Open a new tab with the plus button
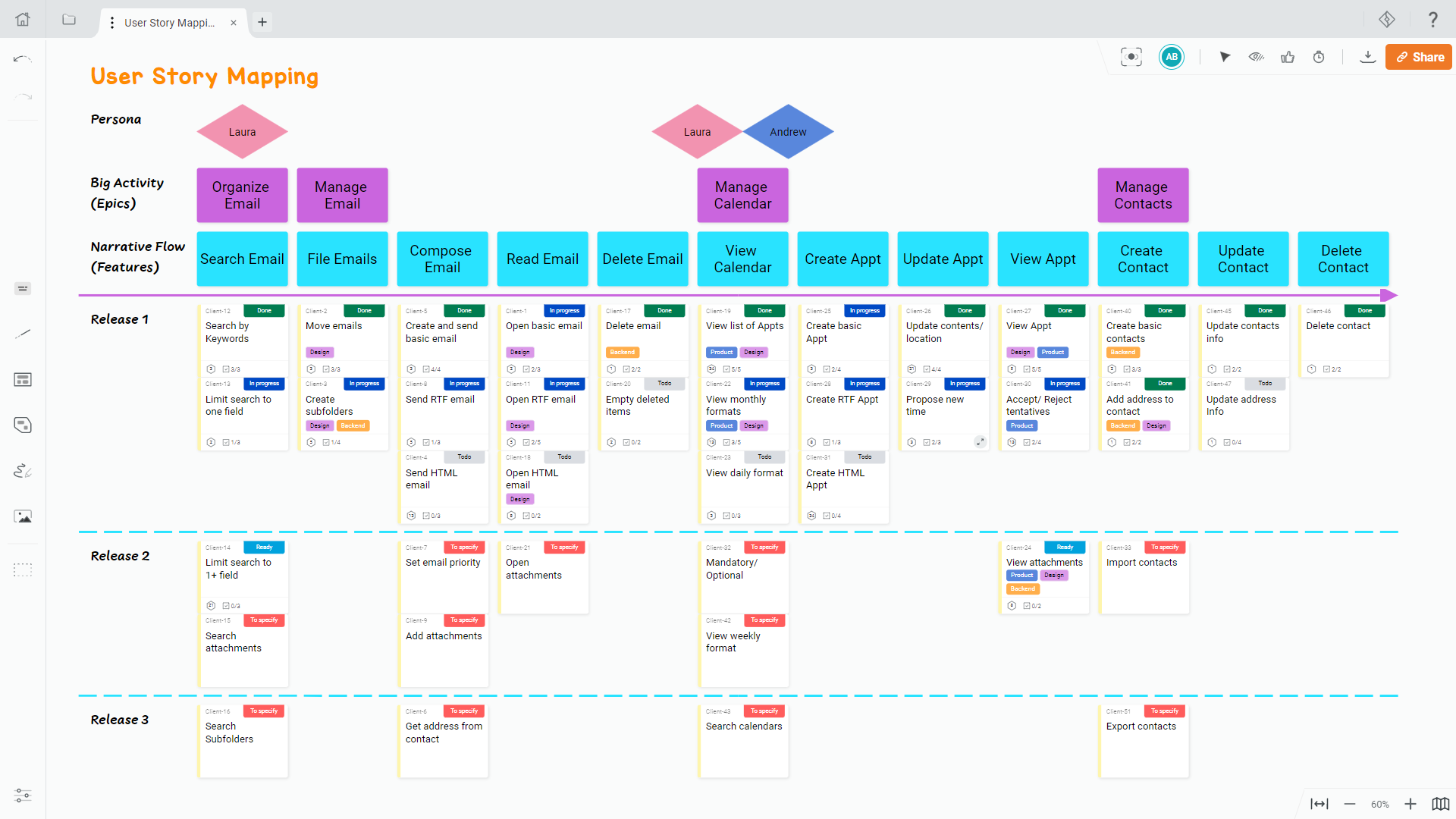 tap(262, 22)
